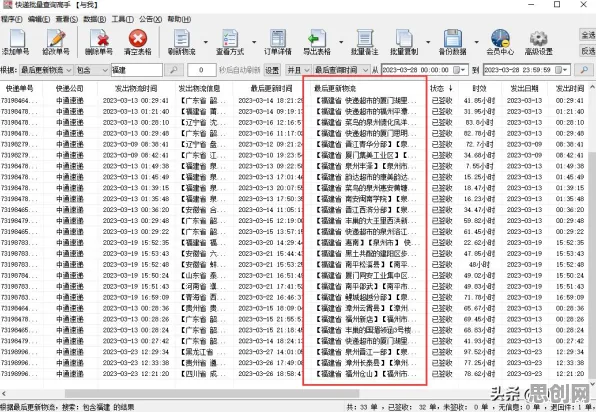Open the 会员中心 clock icon
Screen dimensions: 596x412
pyautogui.click(x=500, y=42)
